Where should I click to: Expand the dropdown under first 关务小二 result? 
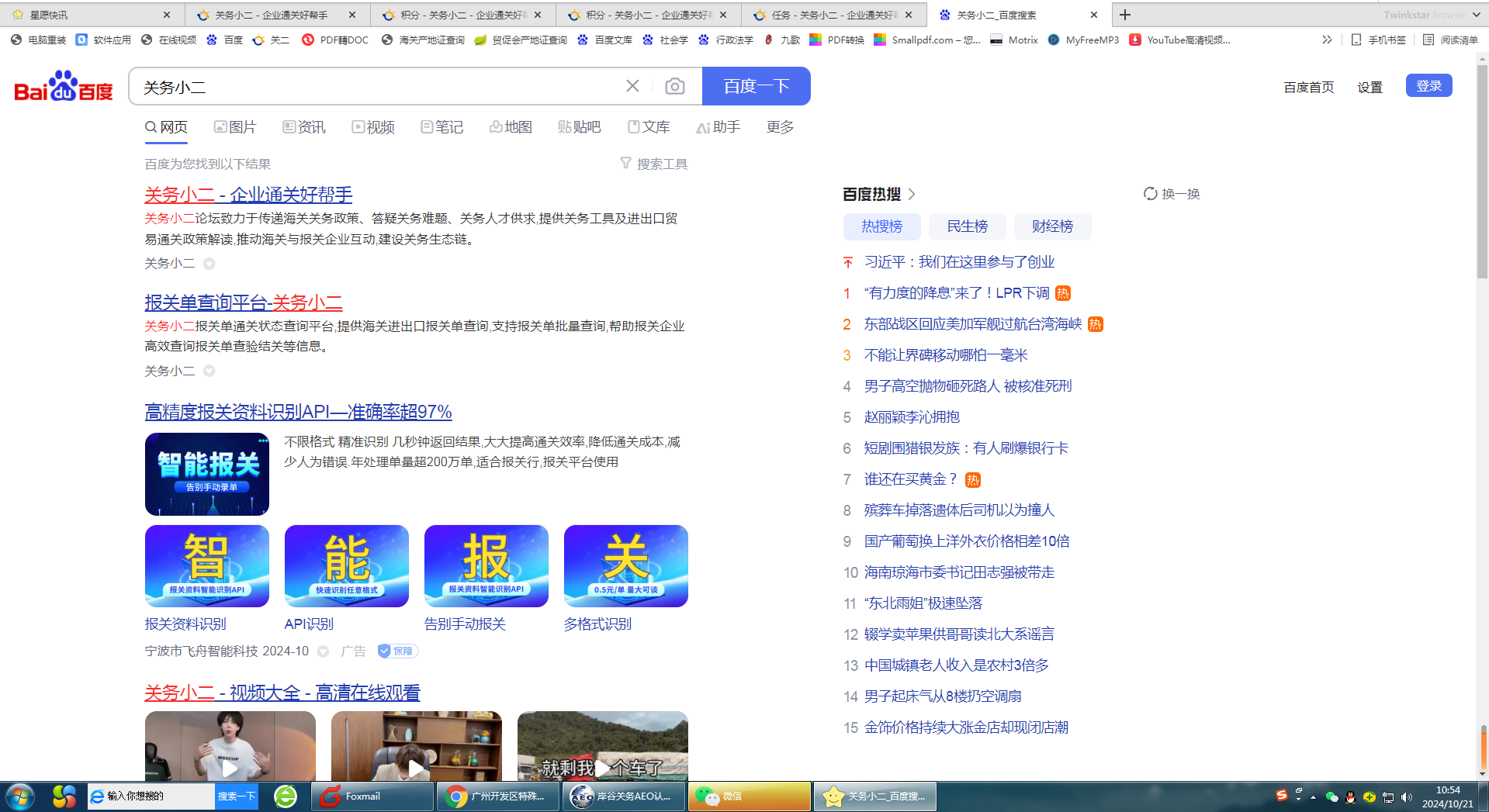click(209, 264)
